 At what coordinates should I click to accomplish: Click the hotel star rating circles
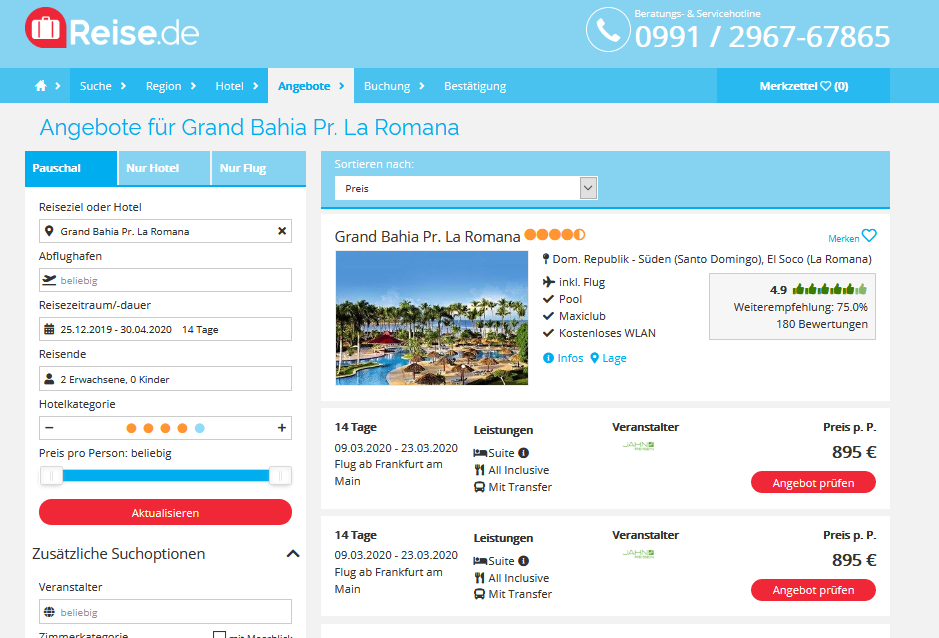tap(555, 235)
